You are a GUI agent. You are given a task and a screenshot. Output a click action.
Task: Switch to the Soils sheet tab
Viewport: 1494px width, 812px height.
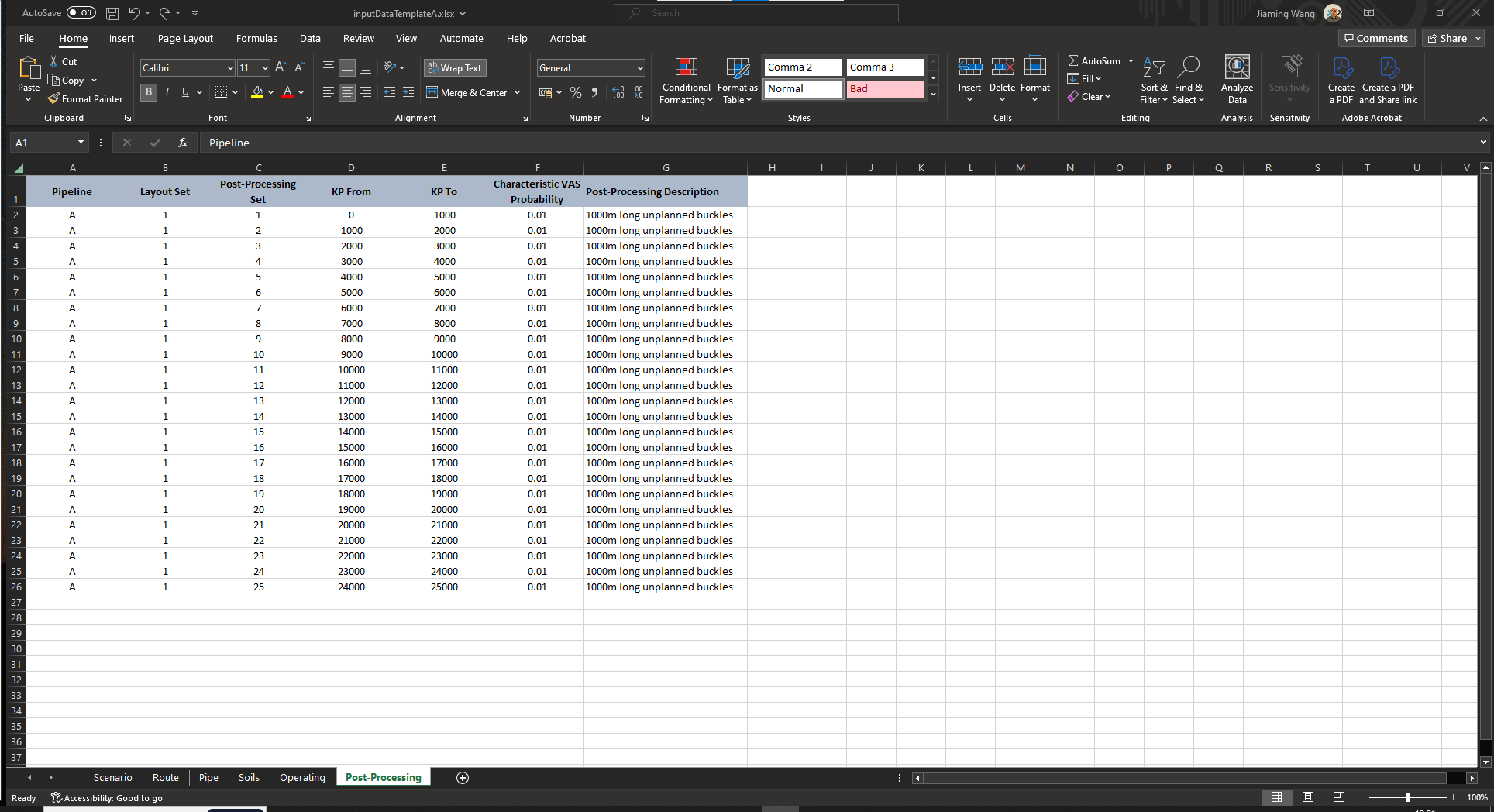click(x=249, y=778)
